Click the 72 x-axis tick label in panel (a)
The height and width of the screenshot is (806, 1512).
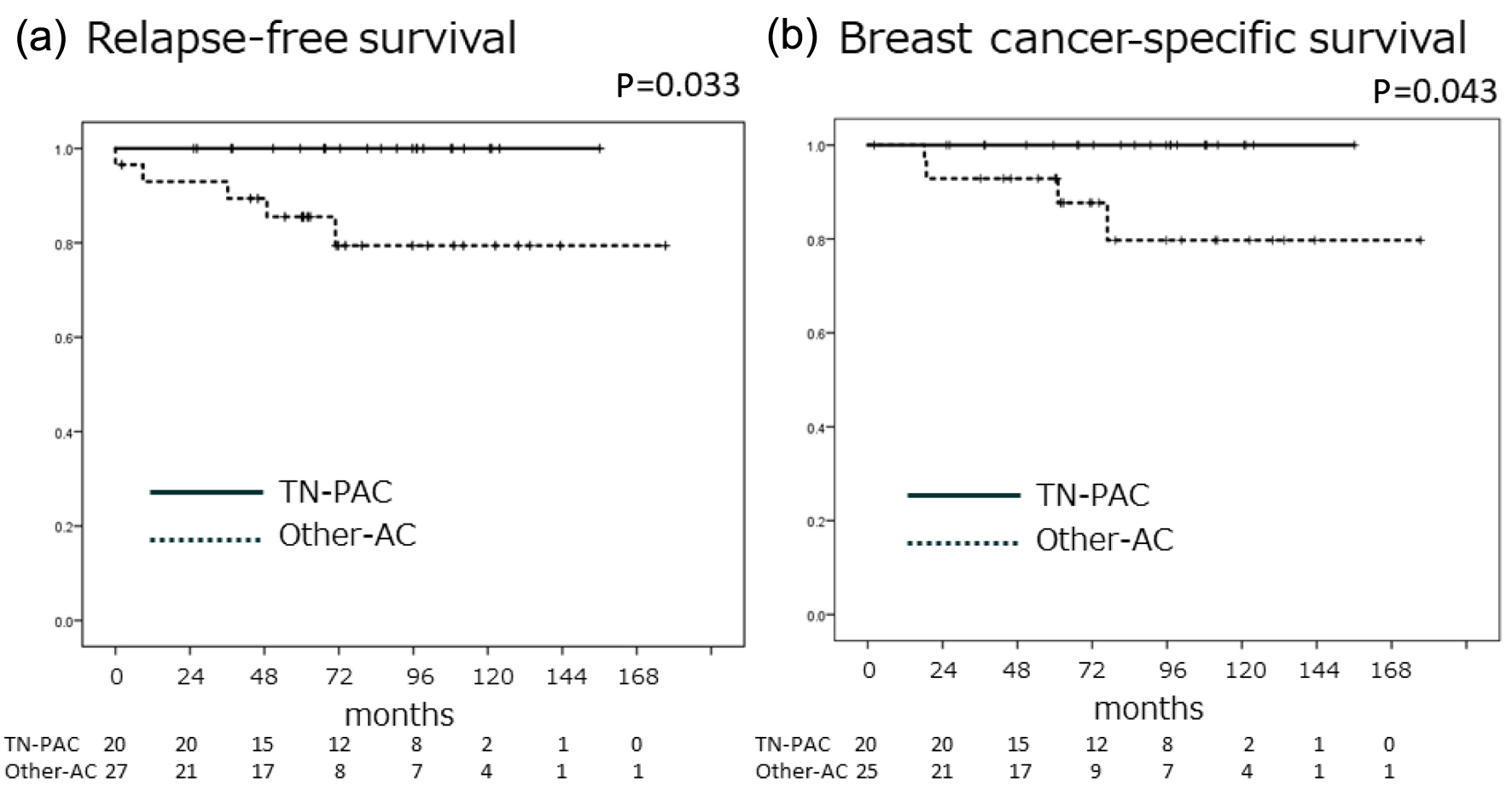click(339, 677)
